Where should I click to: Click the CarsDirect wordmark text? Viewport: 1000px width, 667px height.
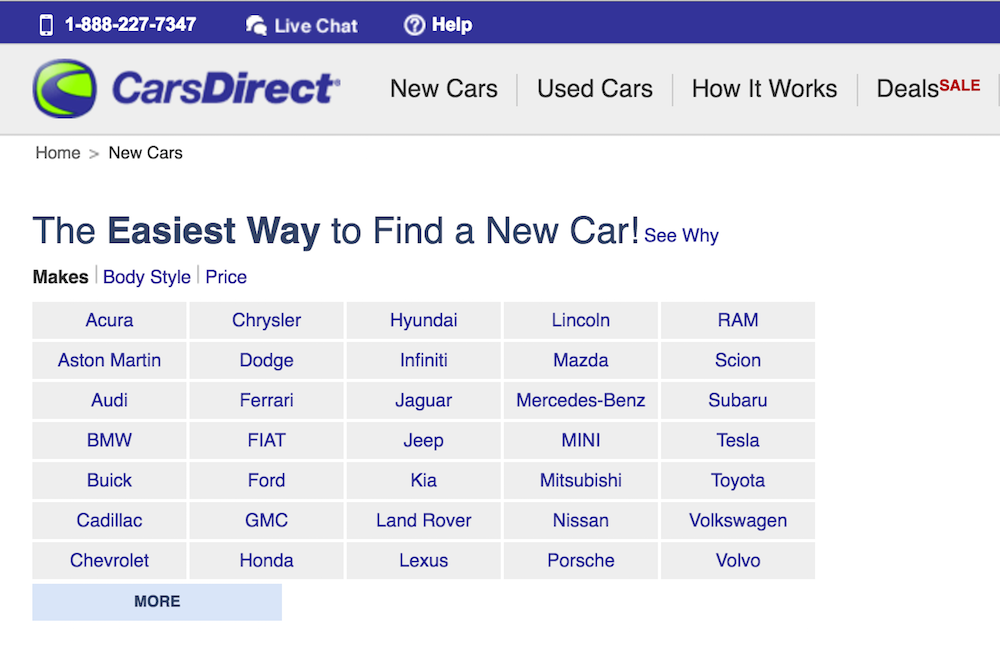pos(226,88)
